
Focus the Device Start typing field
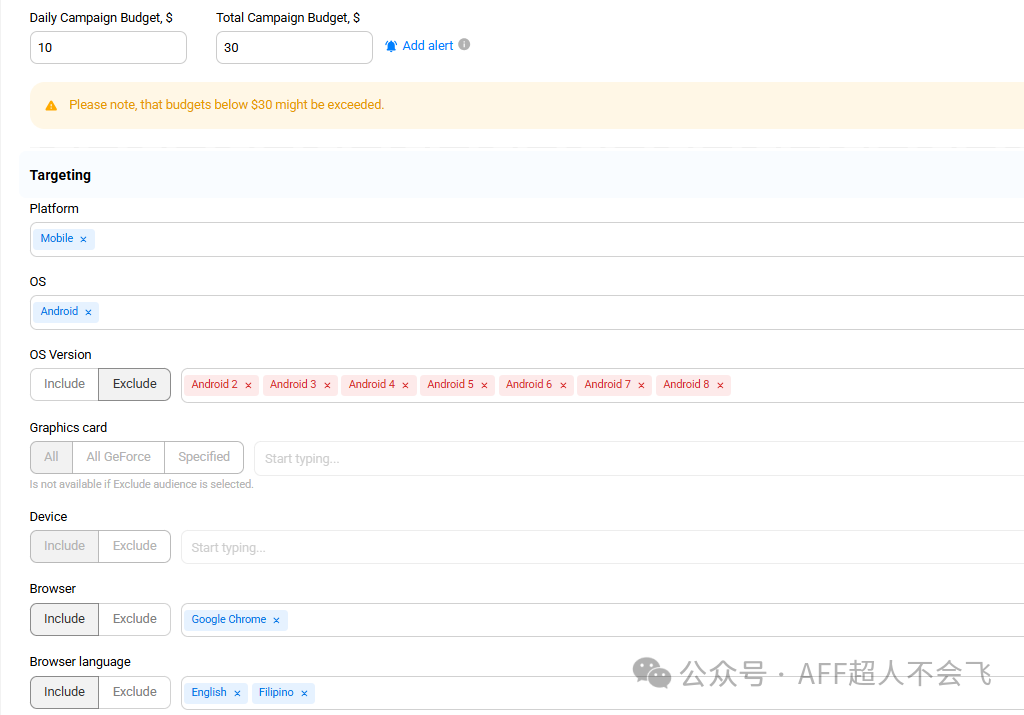pos(602,547)
